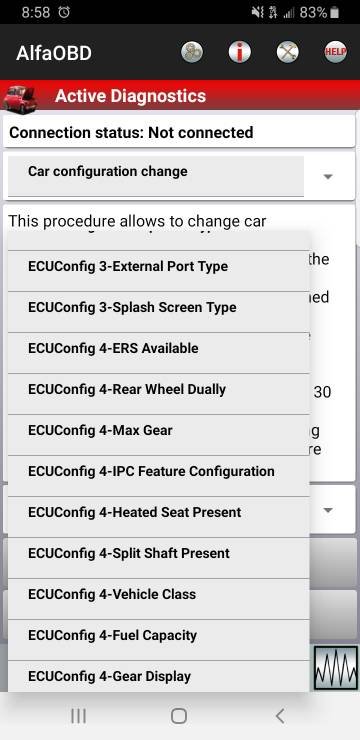Pick ECUConfig 4-Fuel Capacity entry
This screenshot has height=740, width=360.
click(159, 640)
